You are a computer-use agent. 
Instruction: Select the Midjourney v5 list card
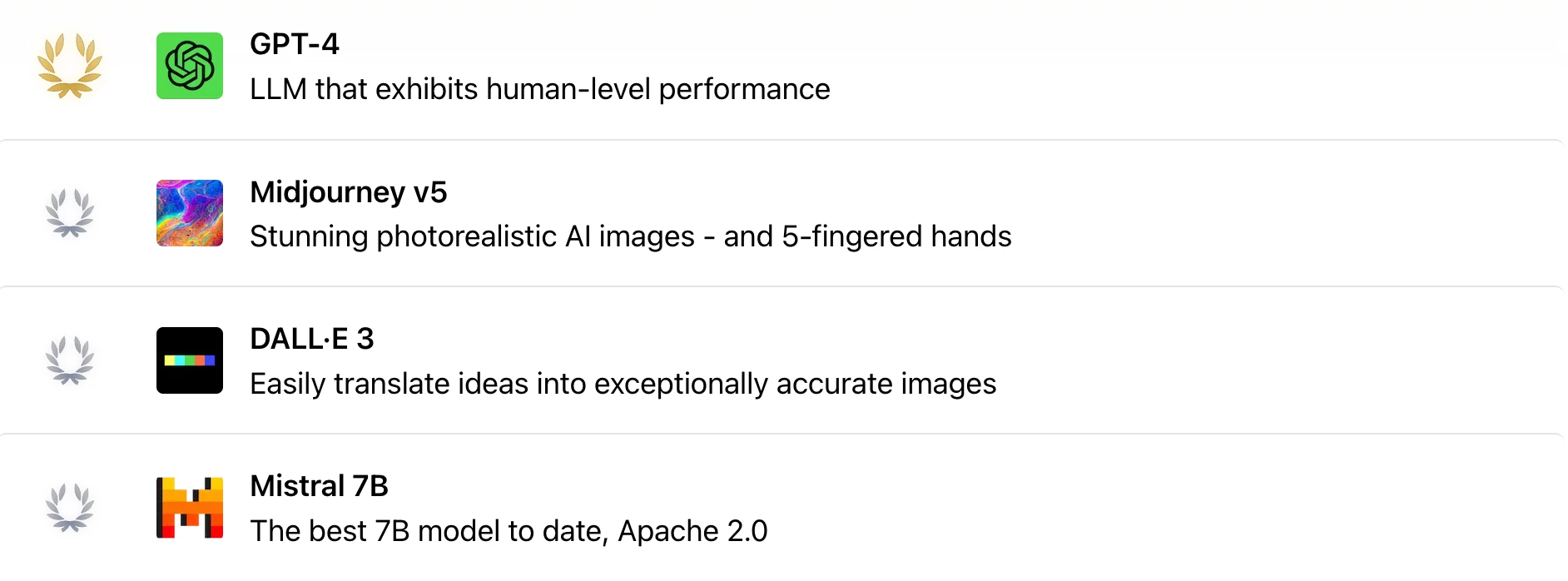[784, 213]
